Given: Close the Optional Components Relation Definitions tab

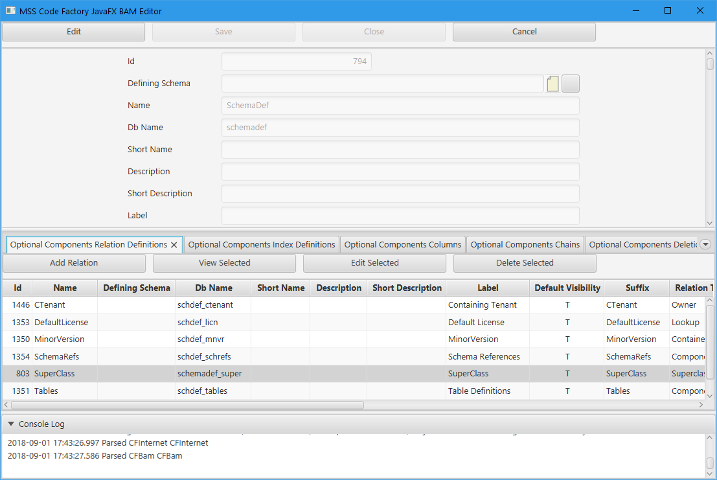Looking at the screenshot, I should 174,244.
